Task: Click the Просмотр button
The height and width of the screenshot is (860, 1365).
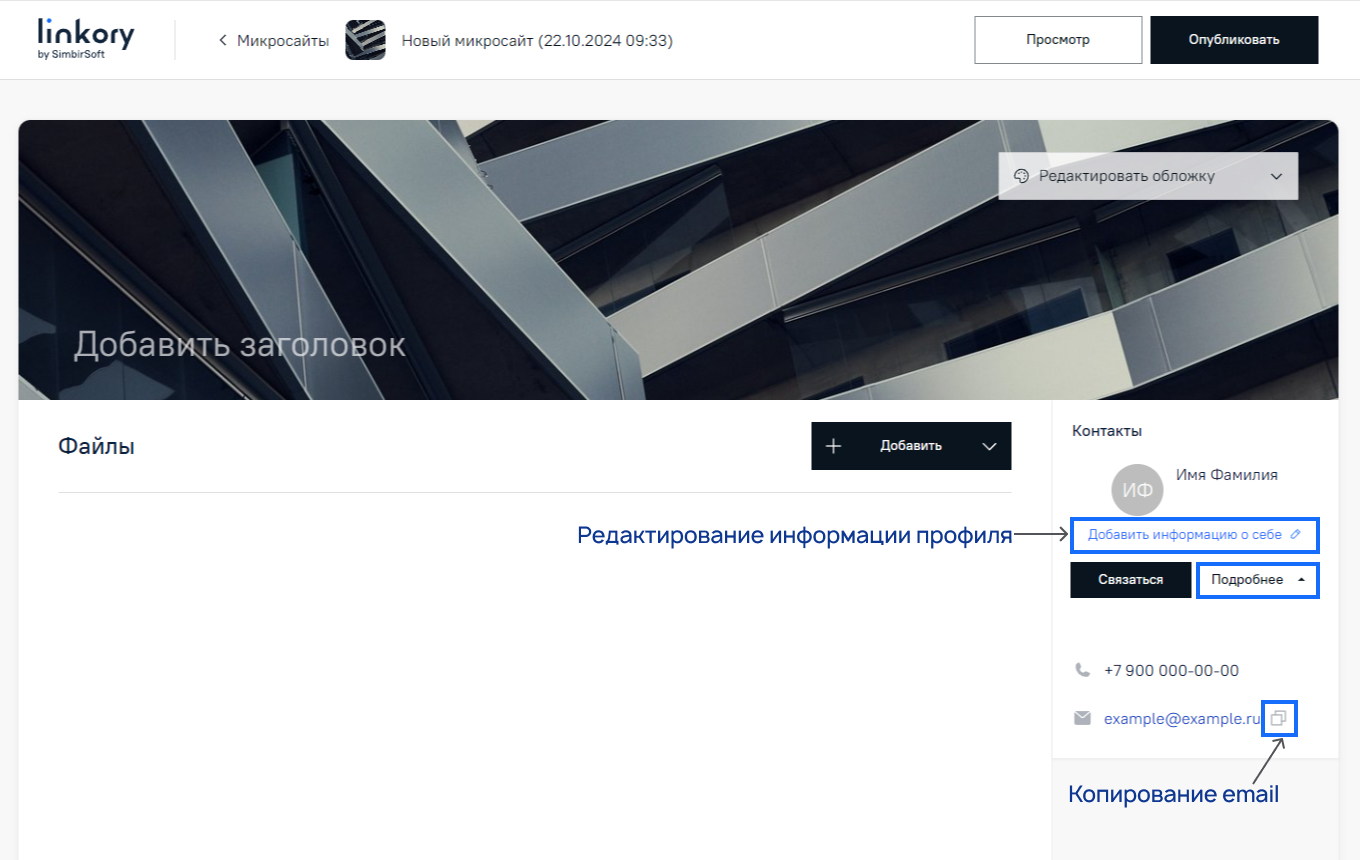Action: [1057, 40]
